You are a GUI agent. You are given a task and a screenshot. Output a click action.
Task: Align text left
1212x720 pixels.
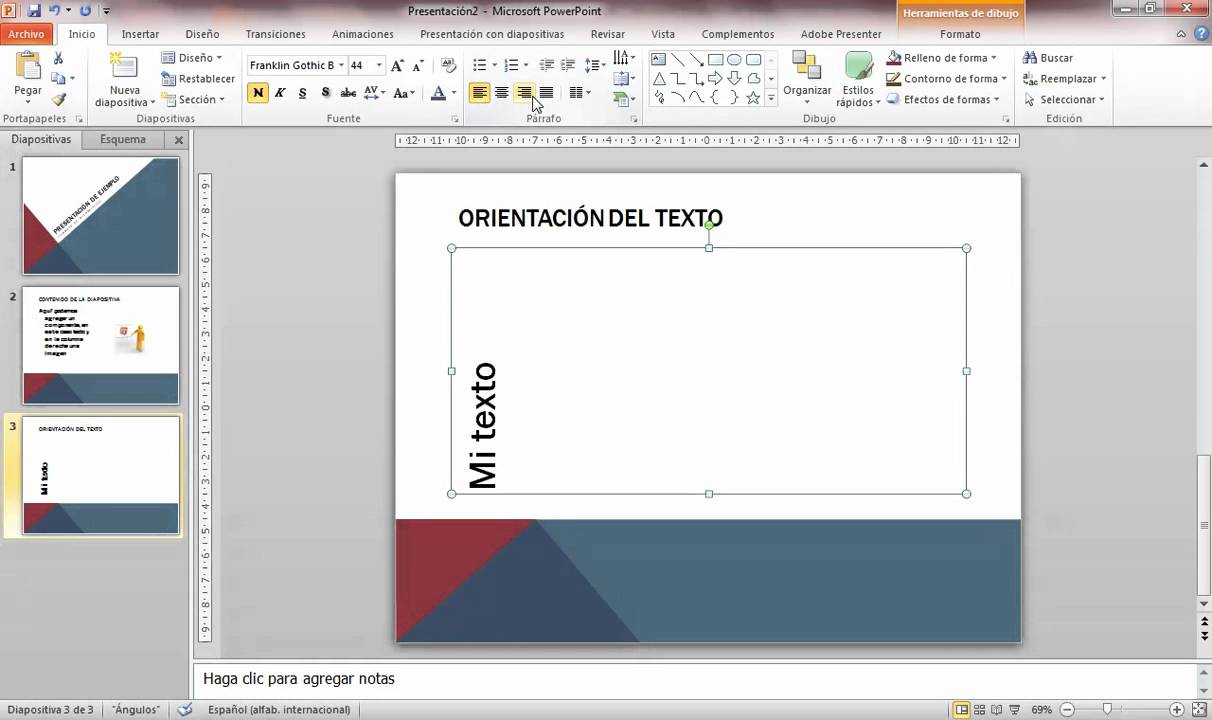point(480,93)
